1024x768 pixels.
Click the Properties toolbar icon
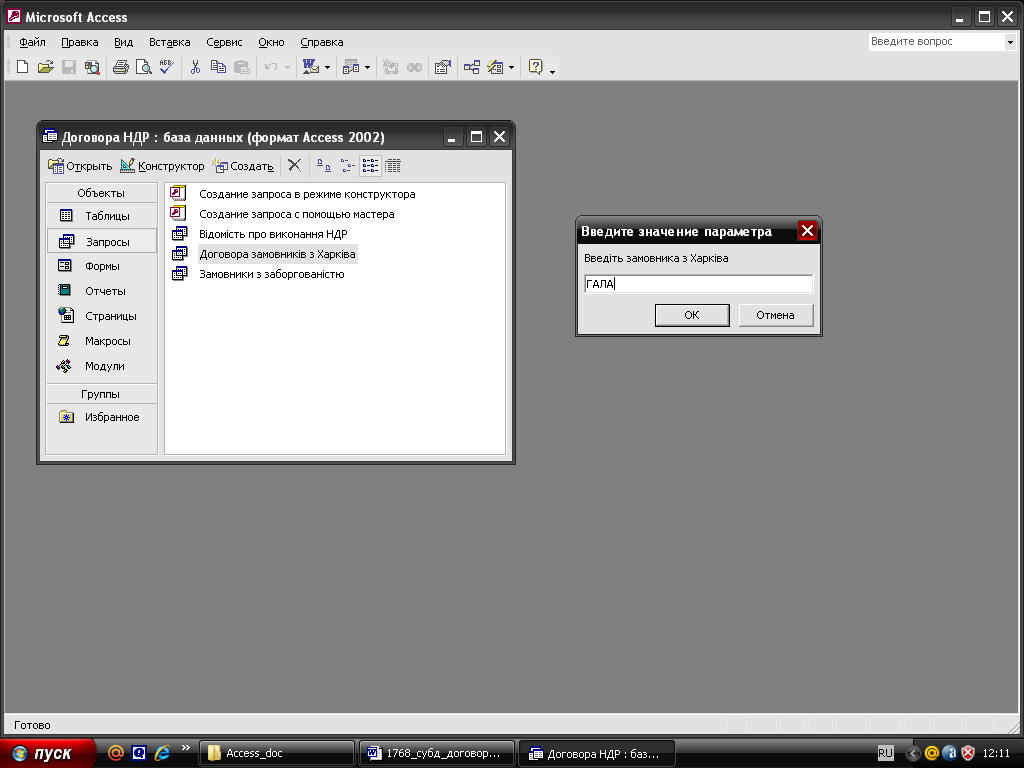[443, 67]
